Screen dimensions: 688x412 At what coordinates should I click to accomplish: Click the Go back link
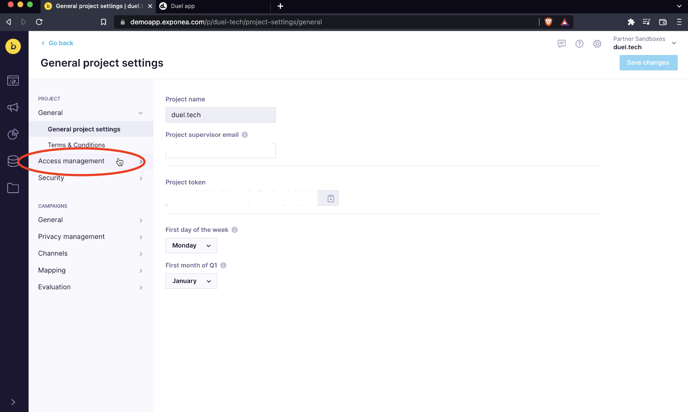(x=57, y=43)
